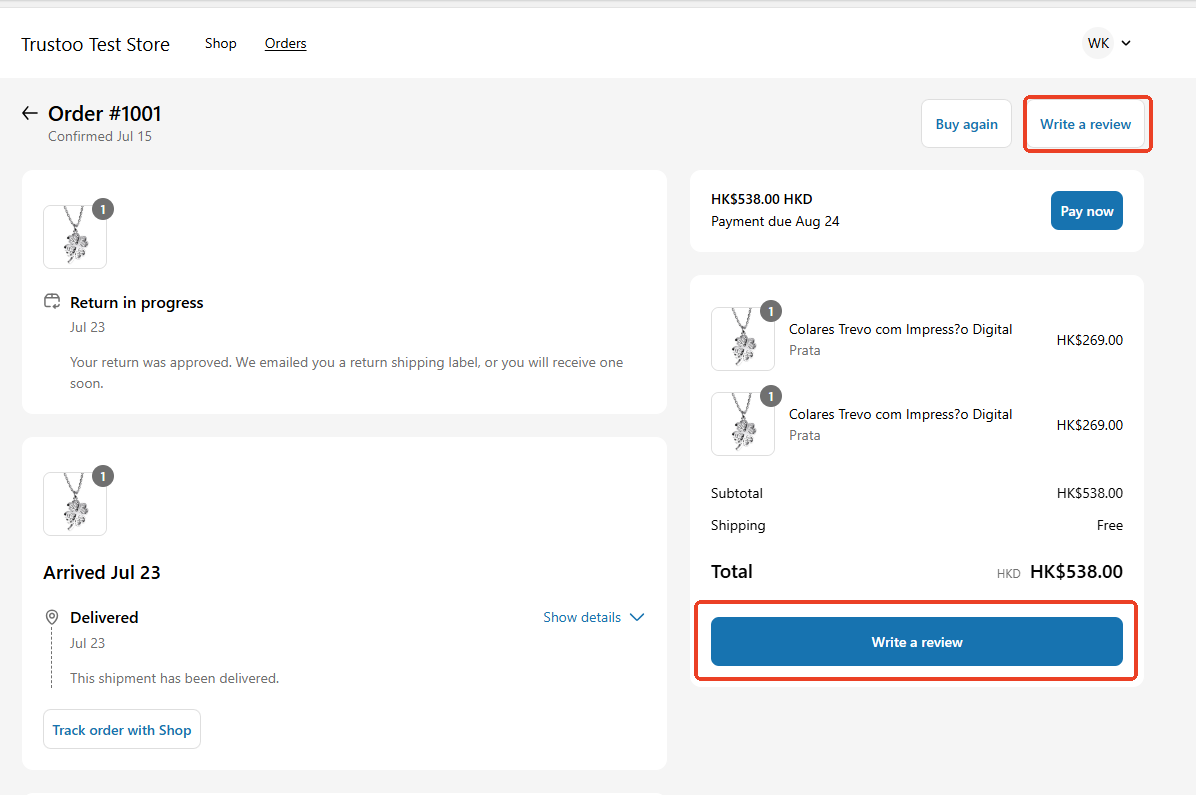Expand Show details for the delivered shipment
Screen dimensions: 1196x795
coord(593,617)
